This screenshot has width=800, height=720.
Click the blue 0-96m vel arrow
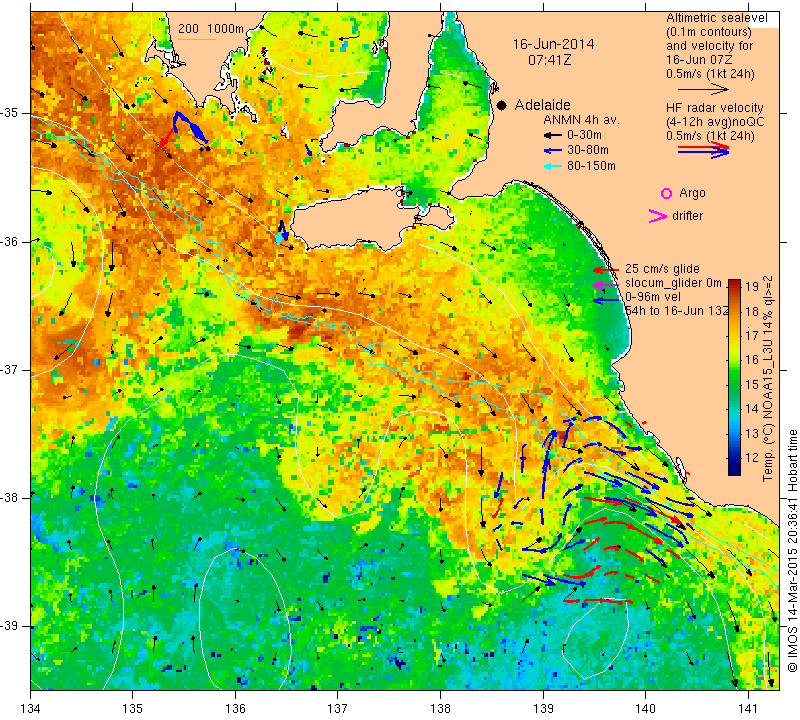pos(606,300)
